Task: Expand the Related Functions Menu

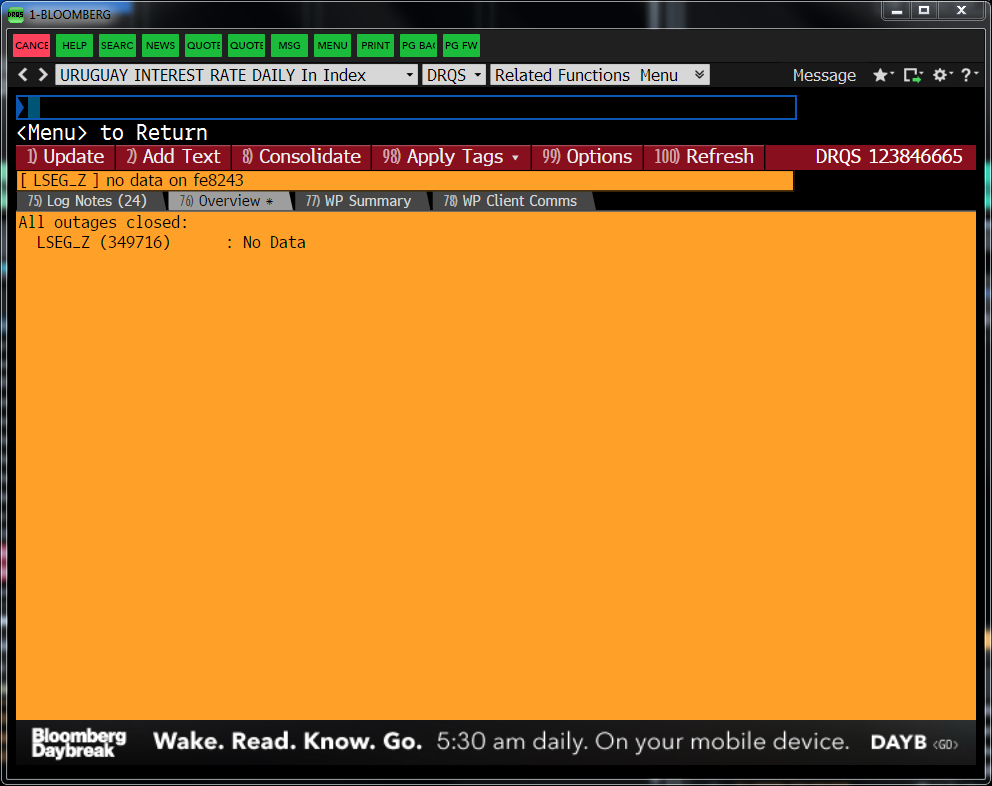Action: [x=599, y=75]
